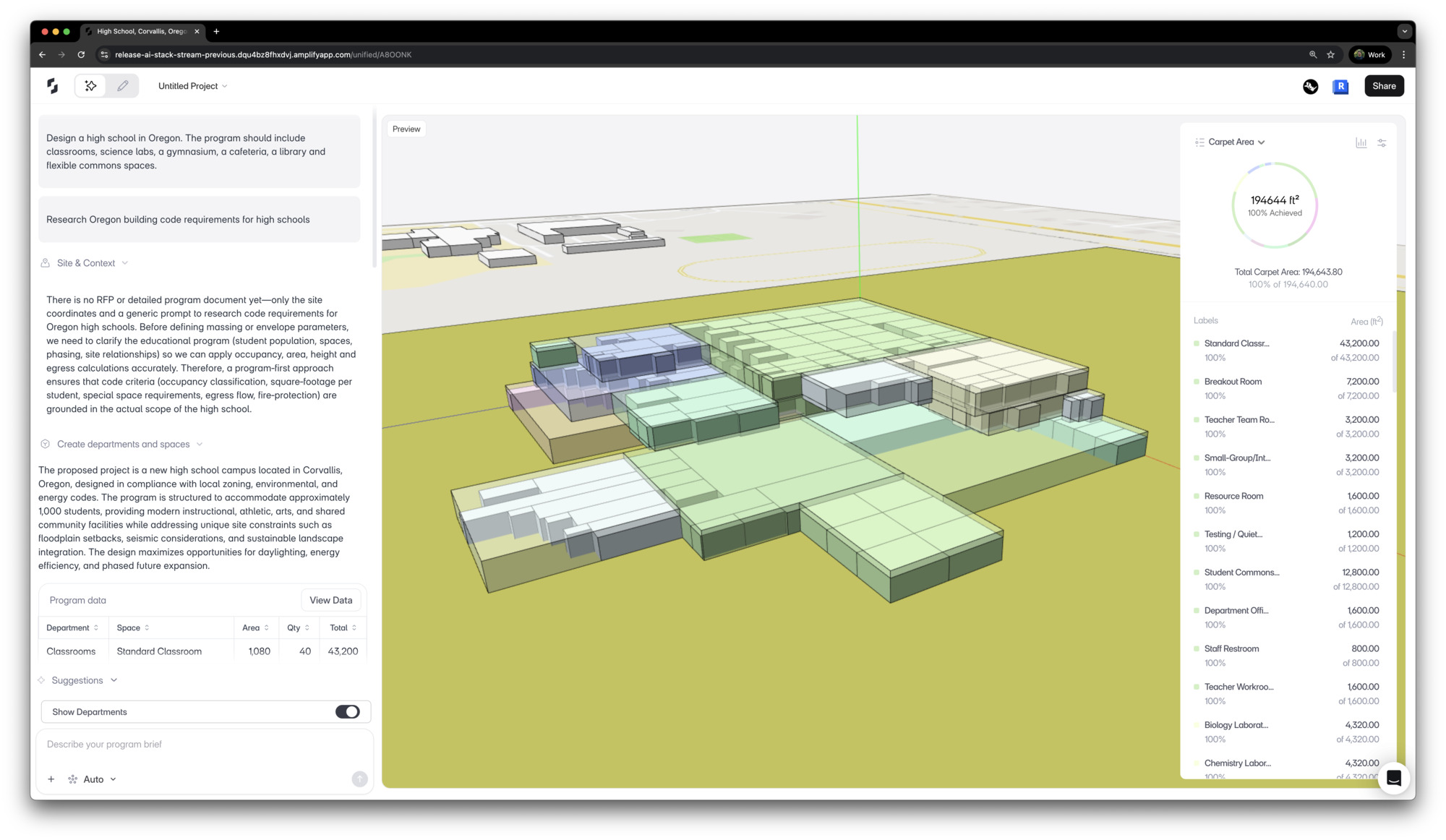
Task: Click the app logo icon at top left
Action: 53,86
